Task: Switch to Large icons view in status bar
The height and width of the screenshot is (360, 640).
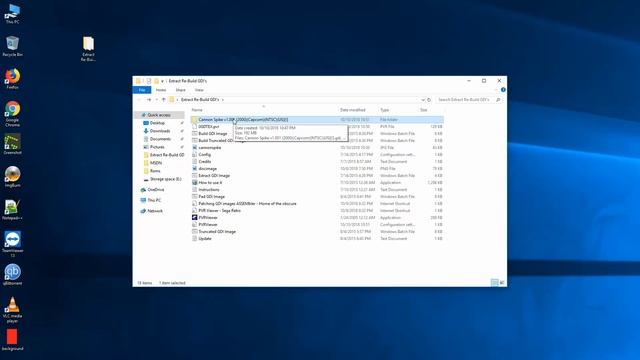Action: click(x=502, y=282)
